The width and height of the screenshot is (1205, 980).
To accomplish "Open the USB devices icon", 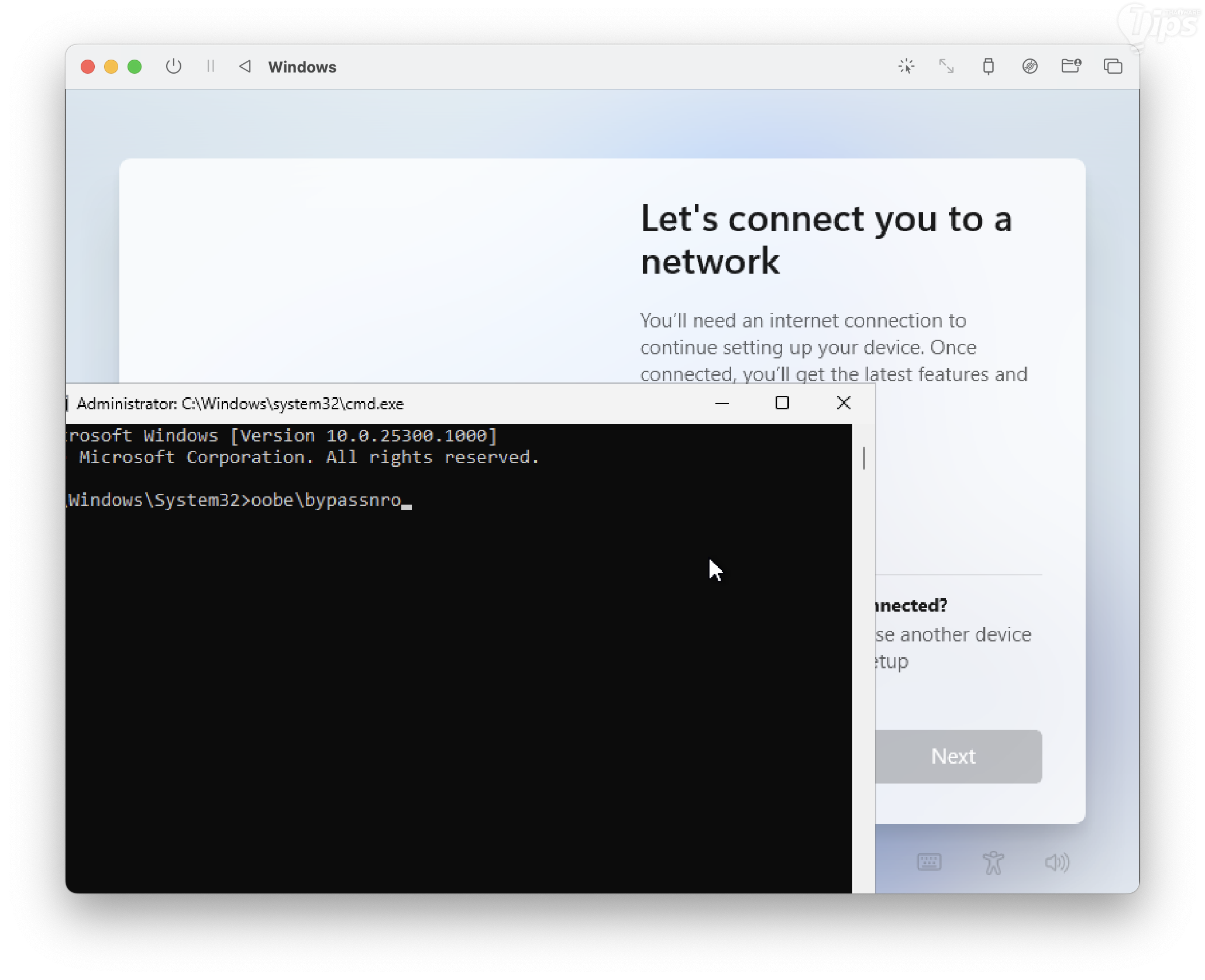I will click(988, 66).
